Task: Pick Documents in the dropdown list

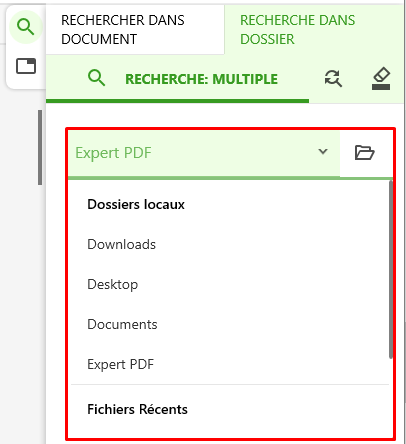Action: 122,324
